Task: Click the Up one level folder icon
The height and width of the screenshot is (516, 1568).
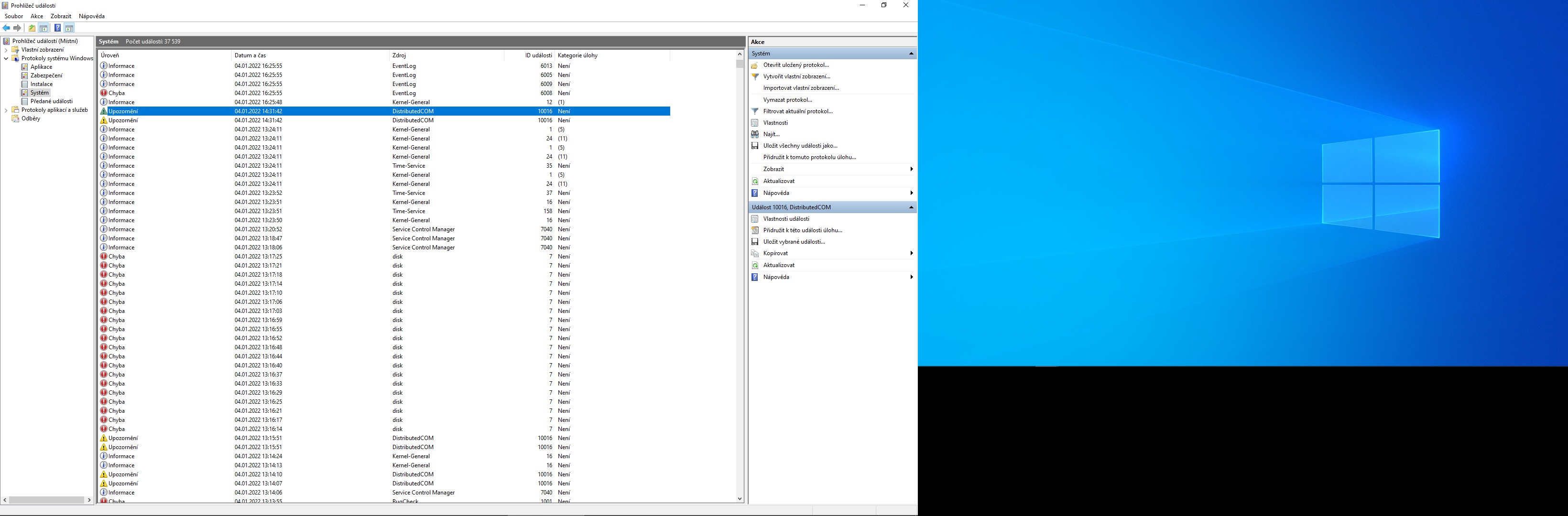Action: click(x=32, y=28)
